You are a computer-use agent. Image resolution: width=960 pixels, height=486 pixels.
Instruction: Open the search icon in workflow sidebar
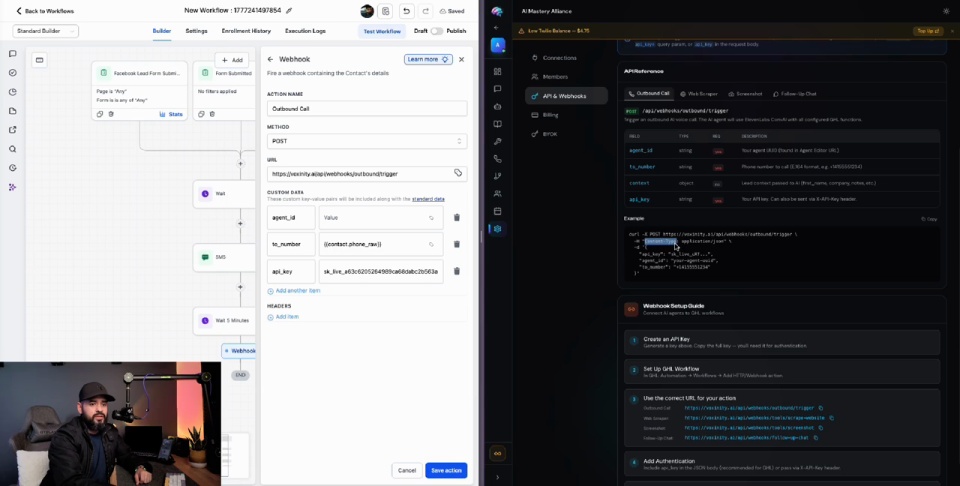pos(12,149)
